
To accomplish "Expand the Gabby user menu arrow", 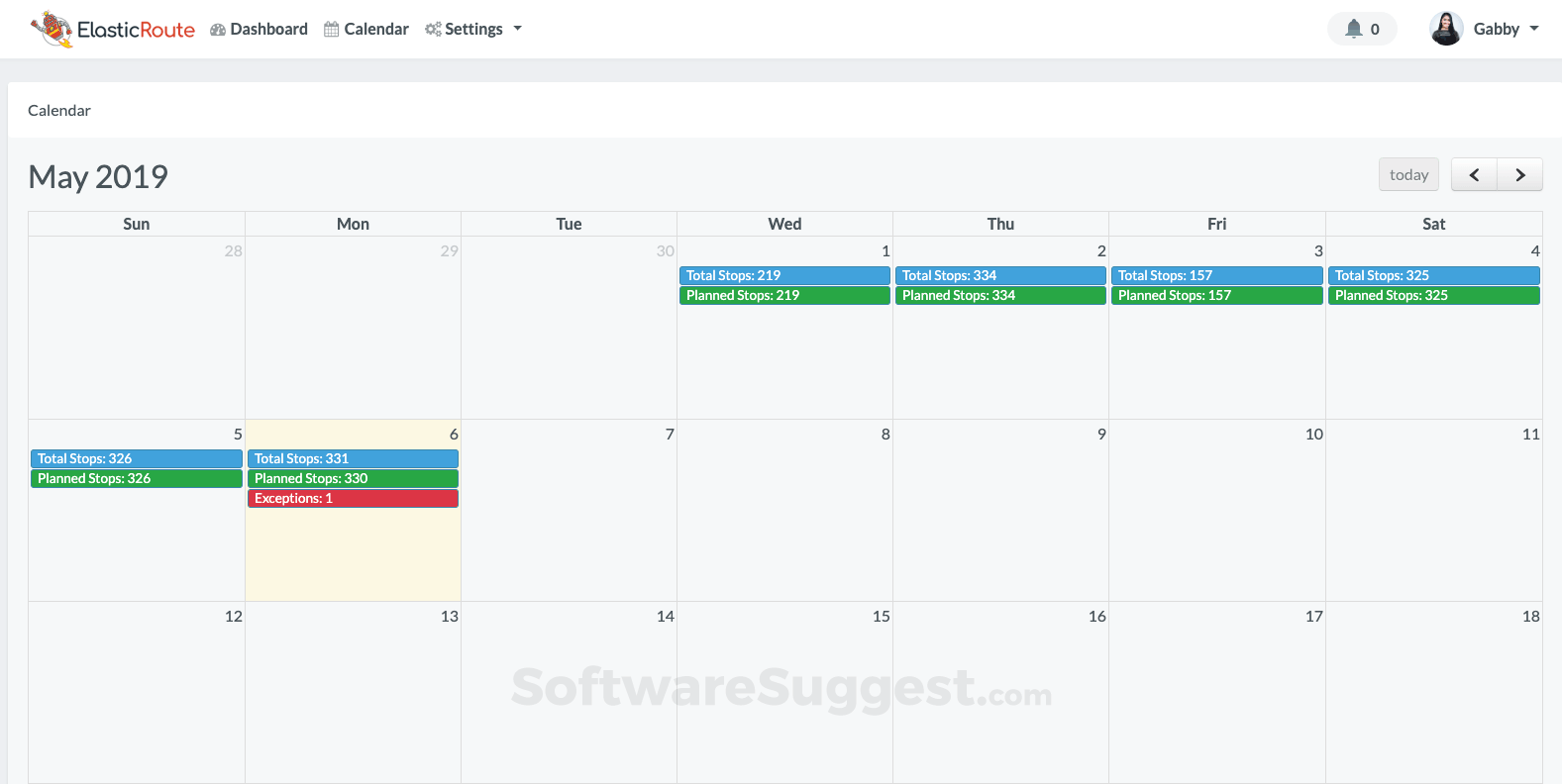I will tap(1534, 29).
